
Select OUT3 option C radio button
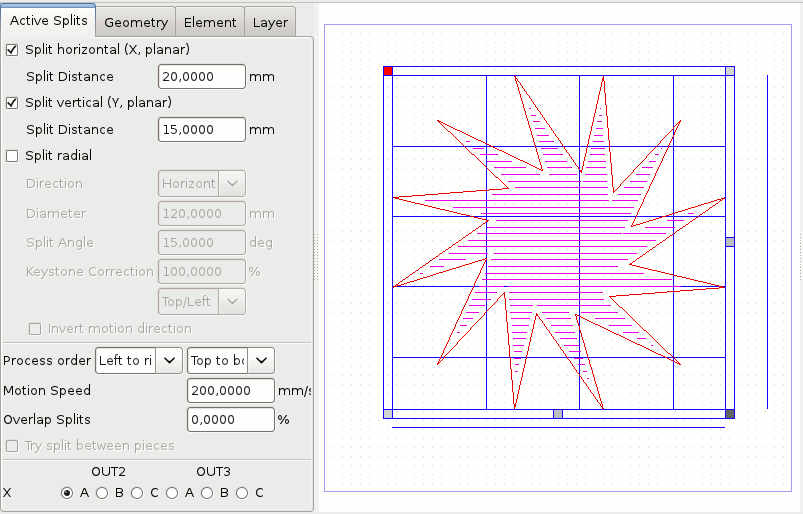click(242, 492)
